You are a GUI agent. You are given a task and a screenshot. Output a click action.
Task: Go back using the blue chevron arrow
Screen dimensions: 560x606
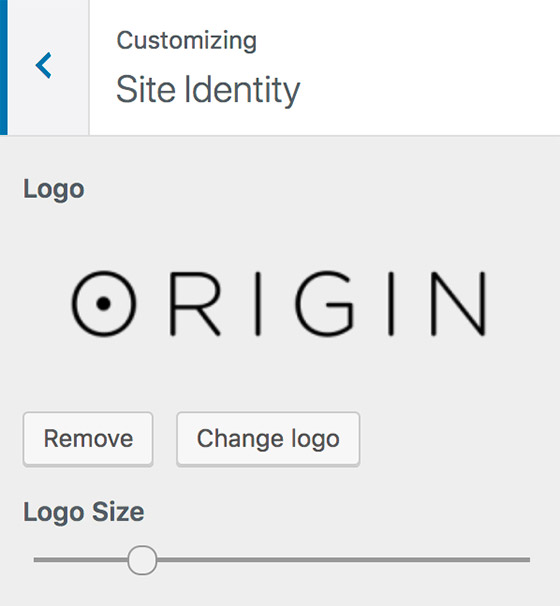coord(44,65)
